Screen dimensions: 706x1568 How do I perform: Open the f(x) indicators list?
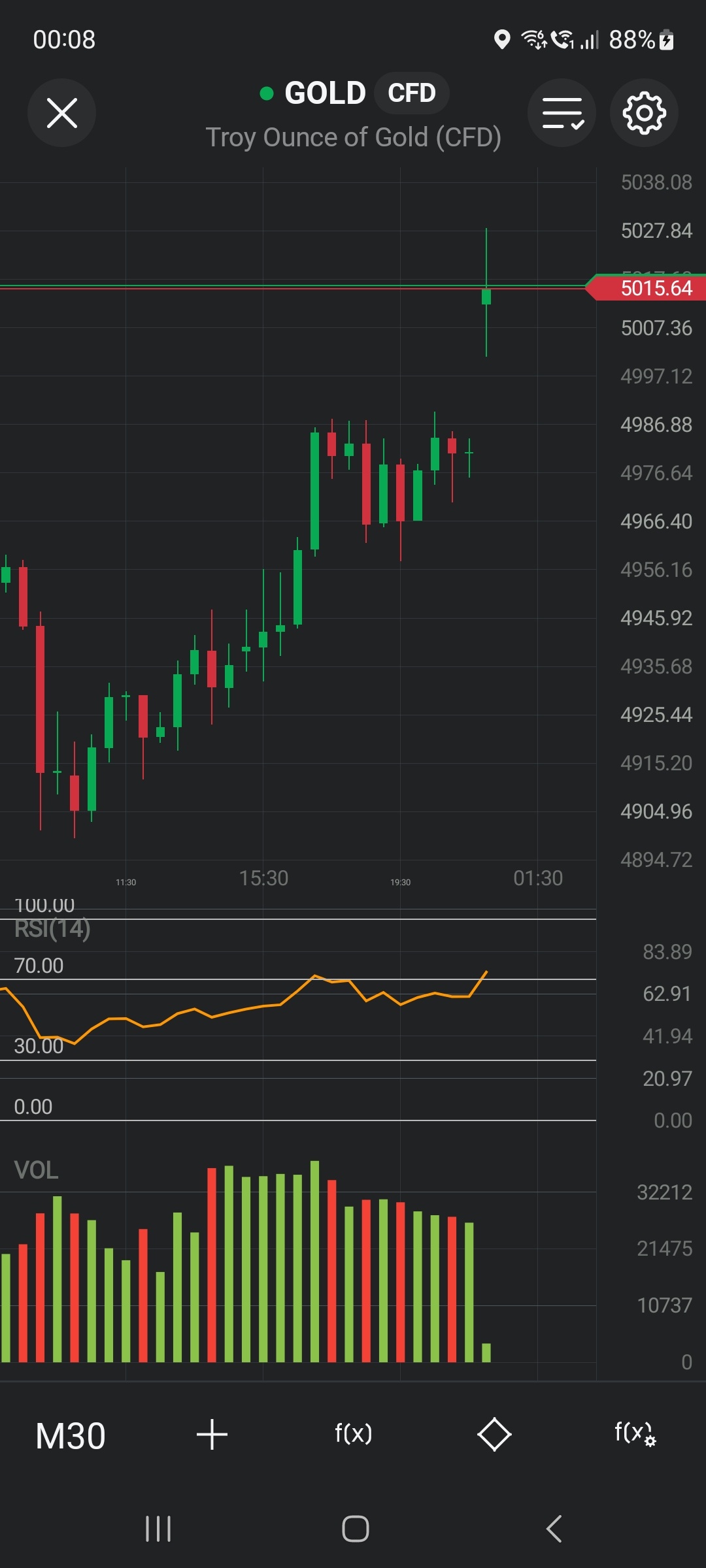[353, 1433]
